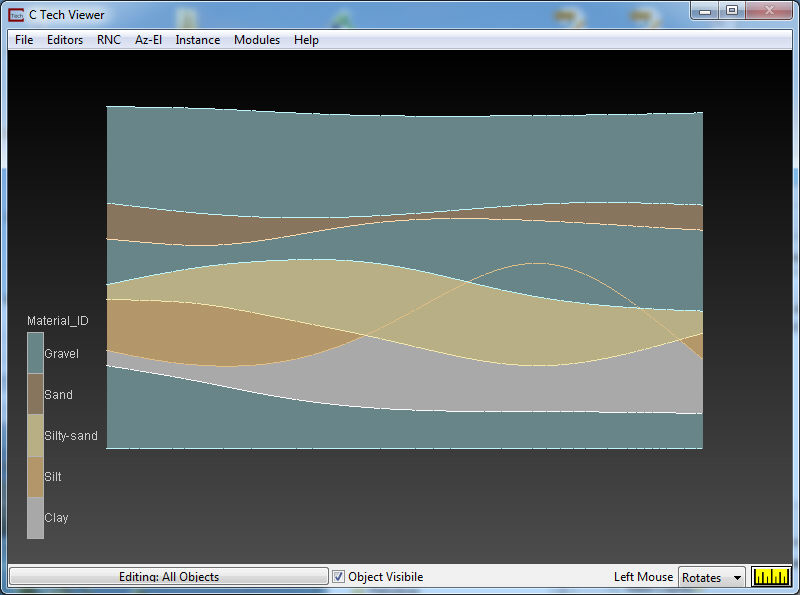This screenshot has height=595, width=800.
Task: Open the Editors menu
Action: tap(65, 40)
